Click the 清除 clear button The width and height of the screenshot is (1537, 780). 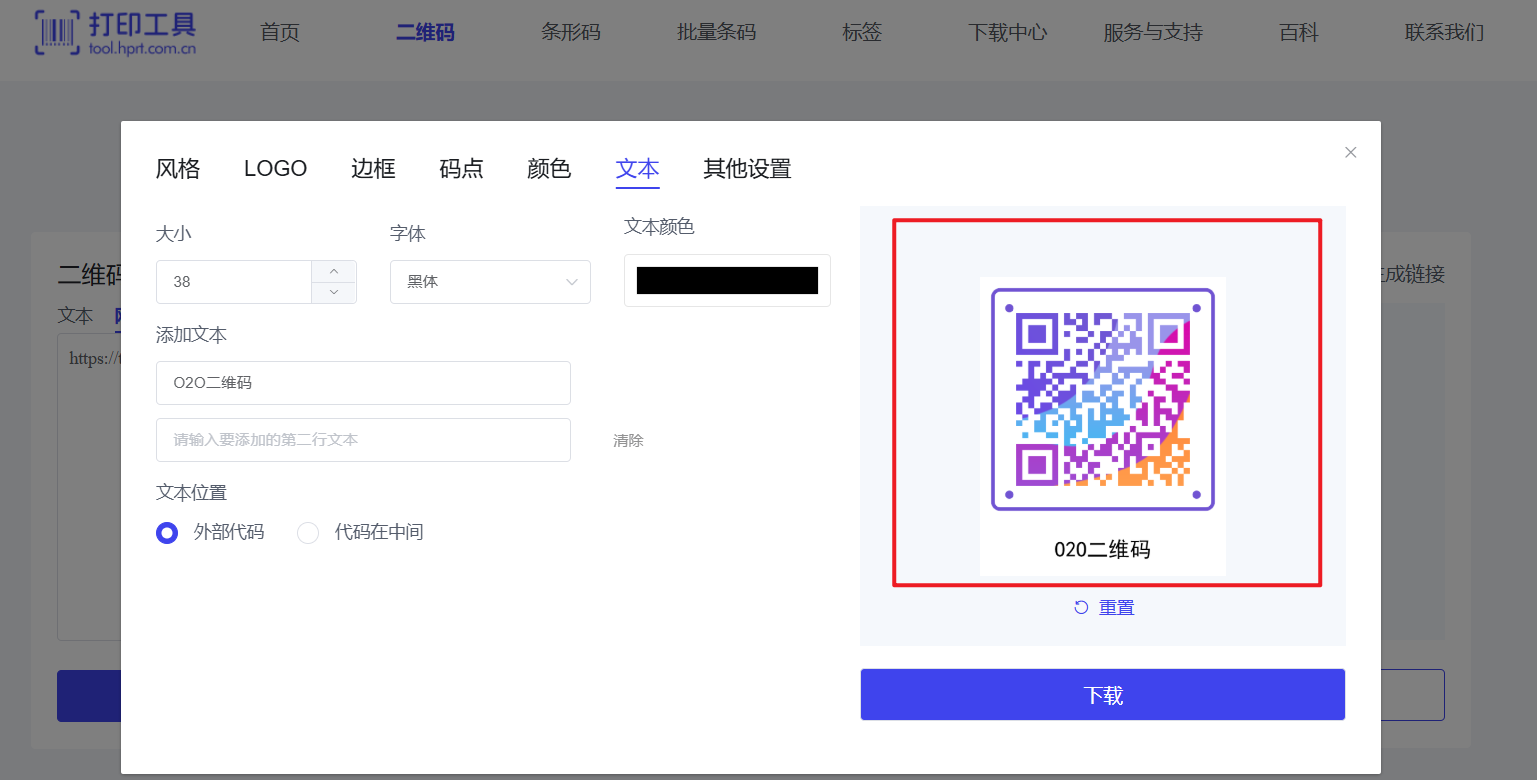click(x=628, y=440)
